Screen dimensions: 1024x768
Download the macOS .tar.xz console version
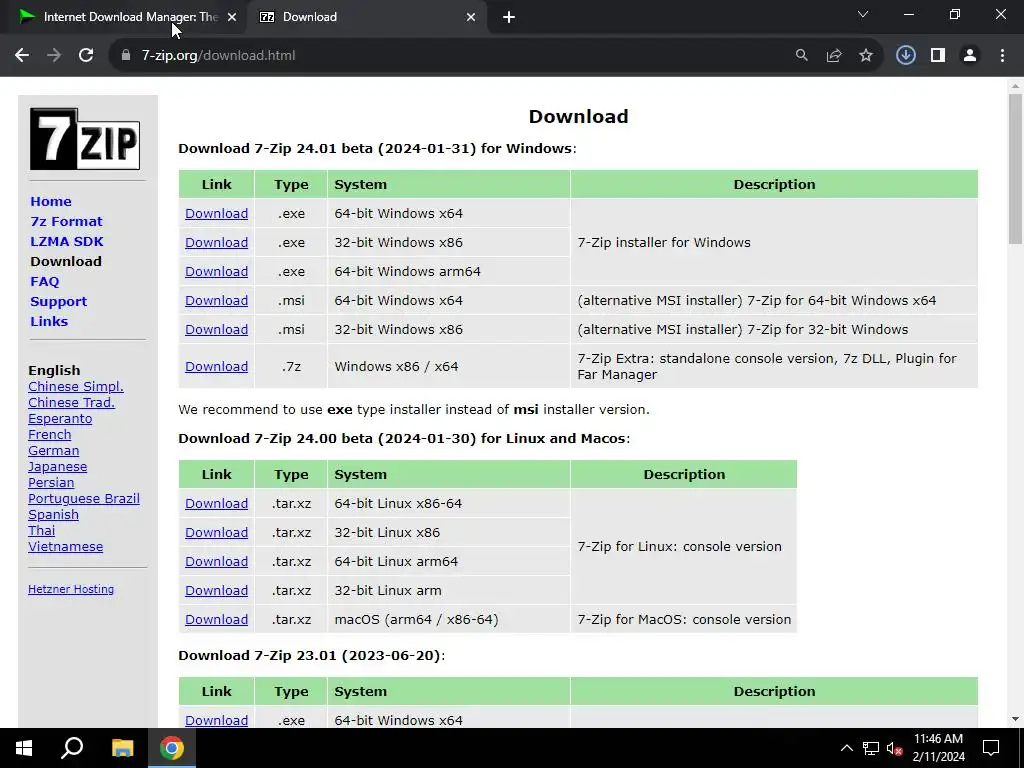click(x=216, y=620)
